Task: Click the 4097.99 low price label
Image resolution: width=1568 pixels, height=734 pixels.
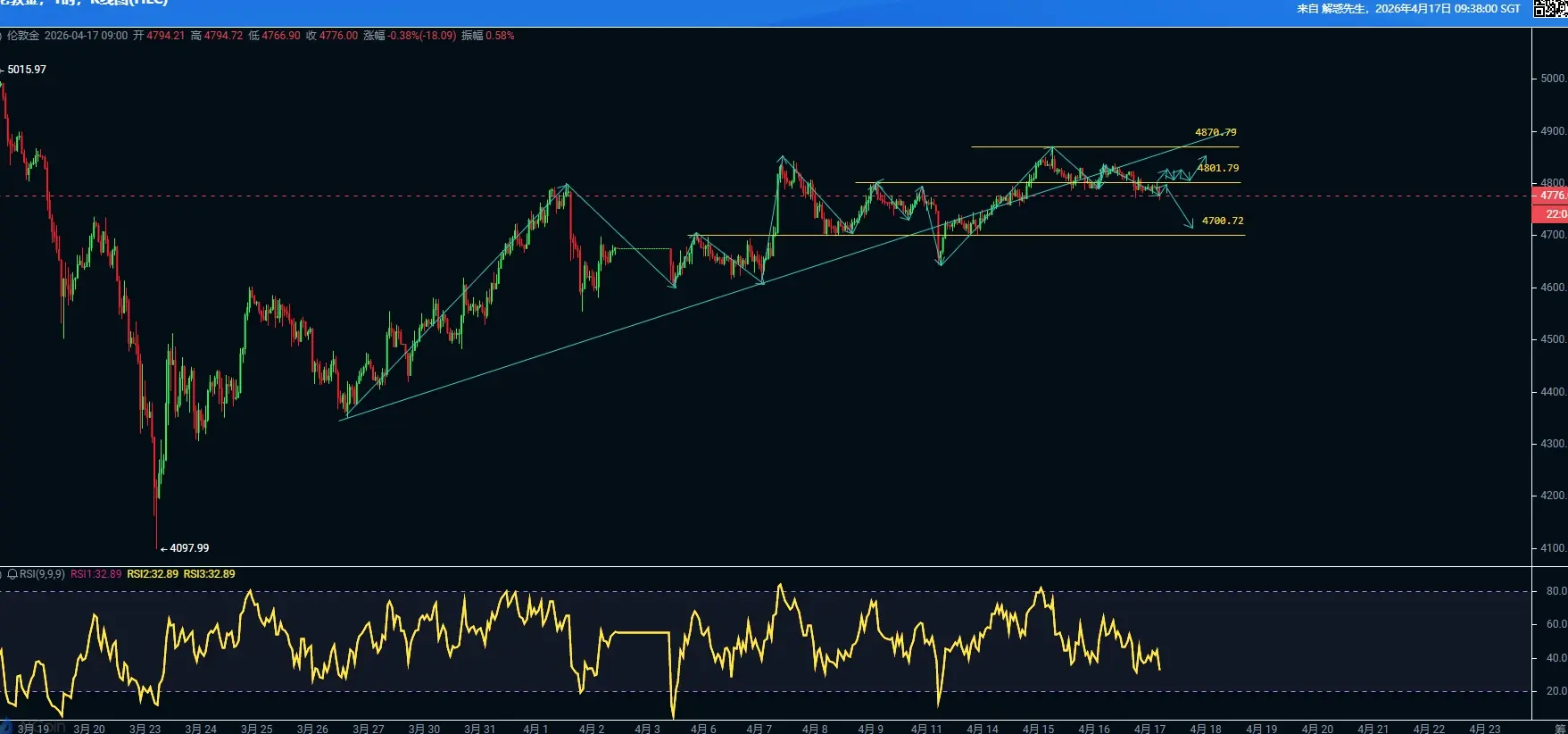Action: click(189, 548)
